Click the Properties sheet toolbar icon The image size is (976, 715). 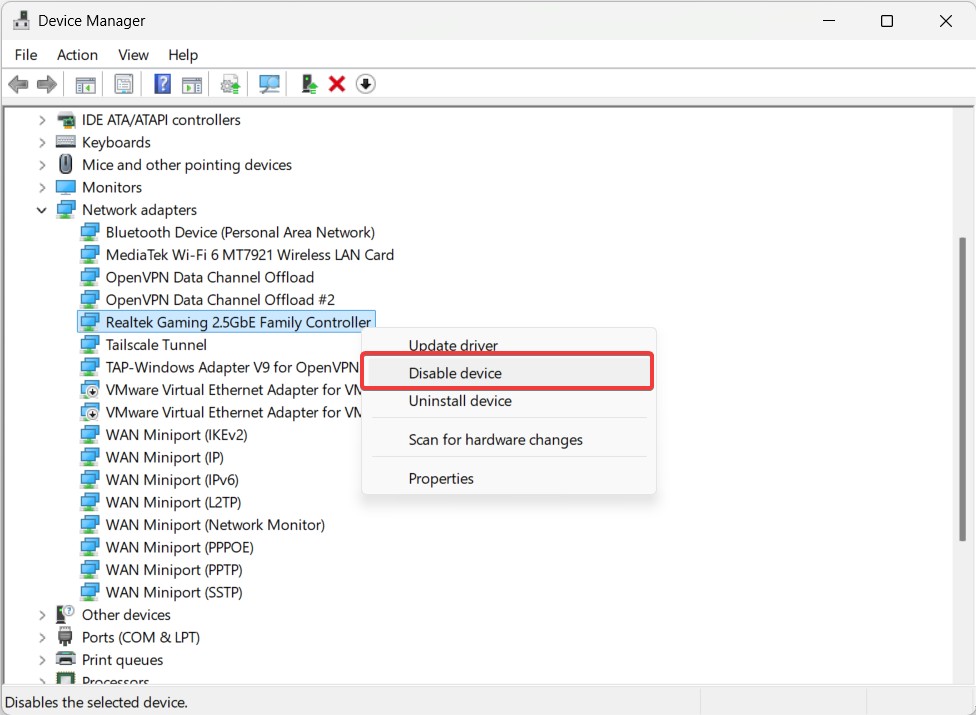(124, 84)
